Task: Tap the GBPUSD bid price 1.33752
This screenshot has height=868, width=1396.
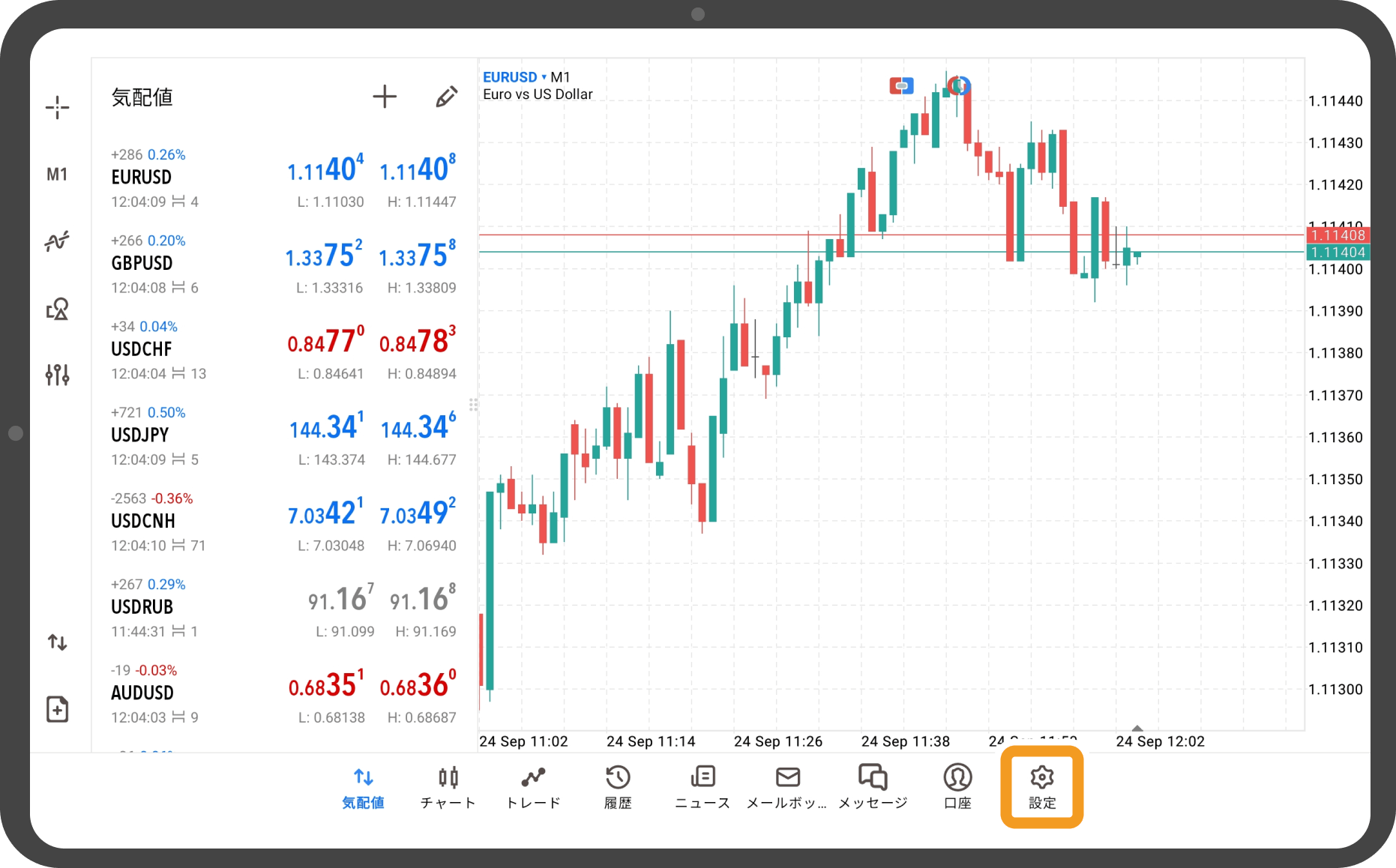Action: pyautogui.click(x=324, y=256)
